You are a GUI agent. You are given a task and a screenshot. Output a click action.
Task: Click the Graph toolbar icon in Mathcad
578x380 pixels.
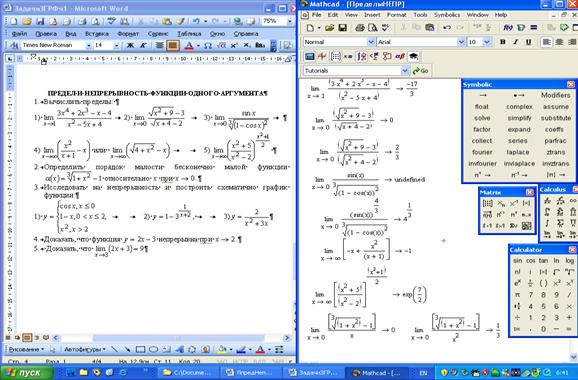(322, 56)
